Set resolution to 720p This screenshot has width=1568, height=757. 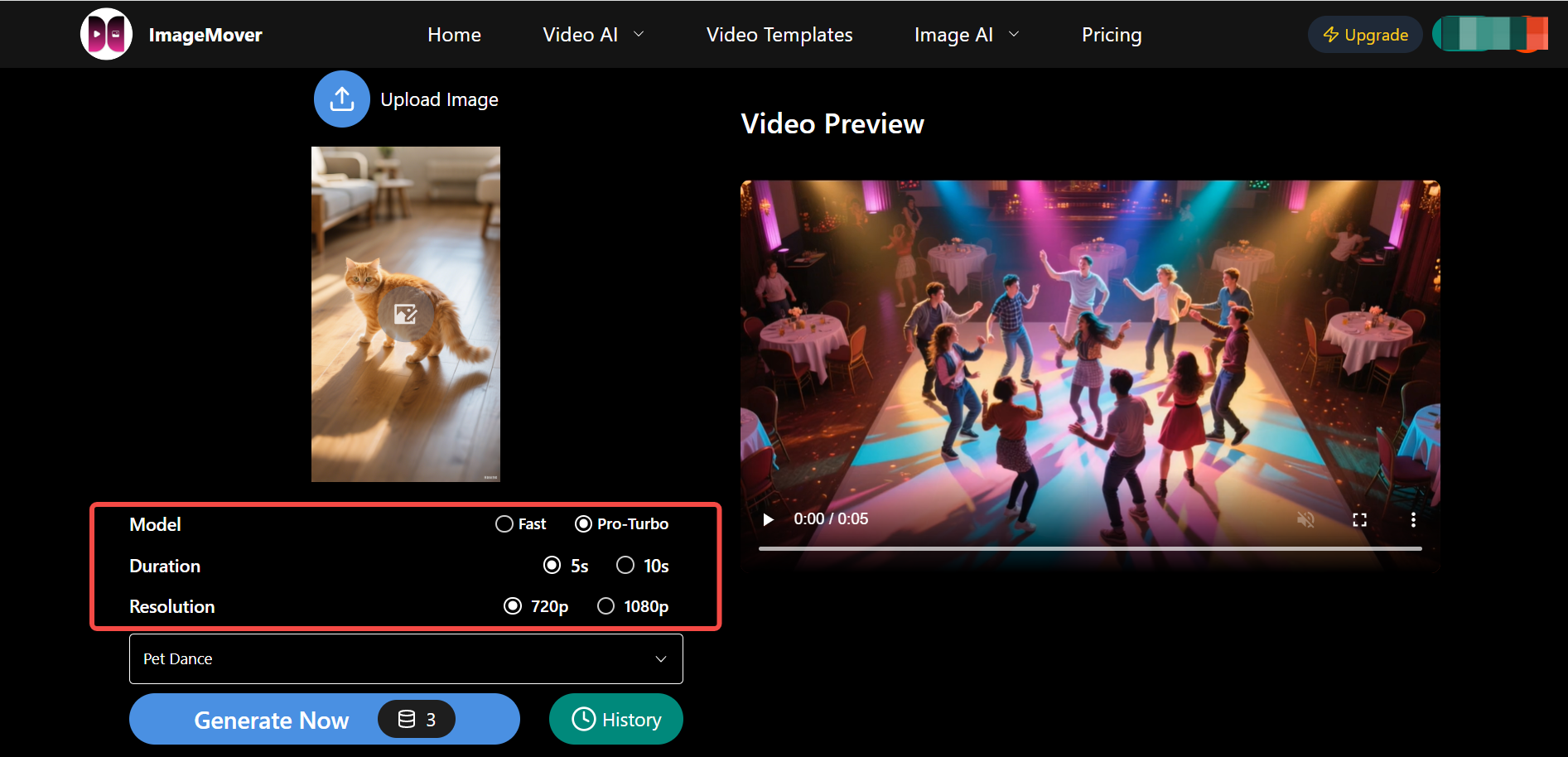pyautogui.click(x=536, y=606)
